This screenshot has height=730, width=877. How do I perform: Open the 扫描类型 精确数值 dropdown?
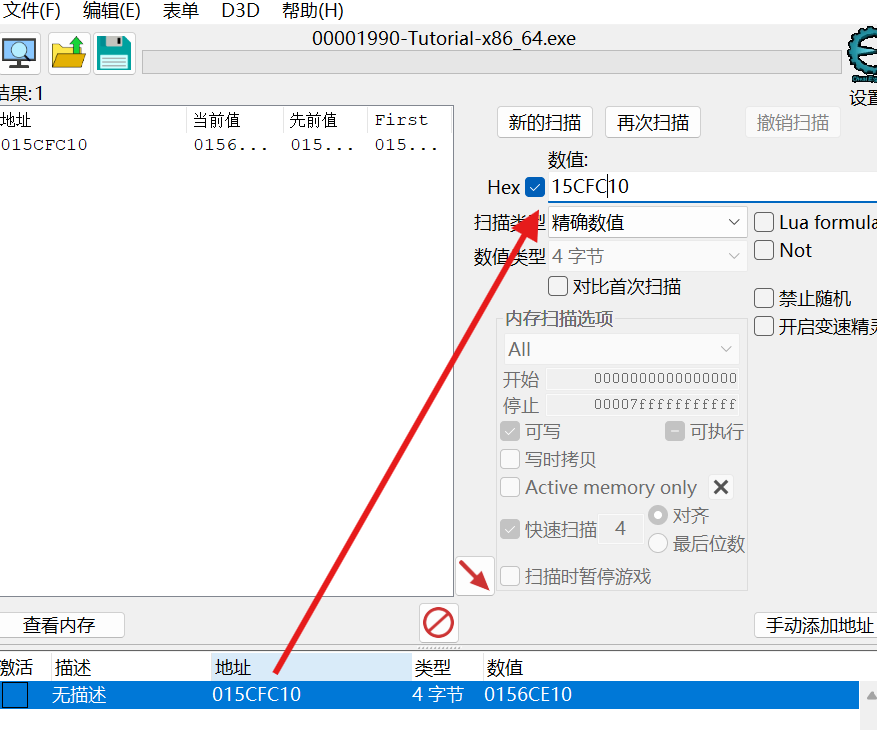click(647, 223)
